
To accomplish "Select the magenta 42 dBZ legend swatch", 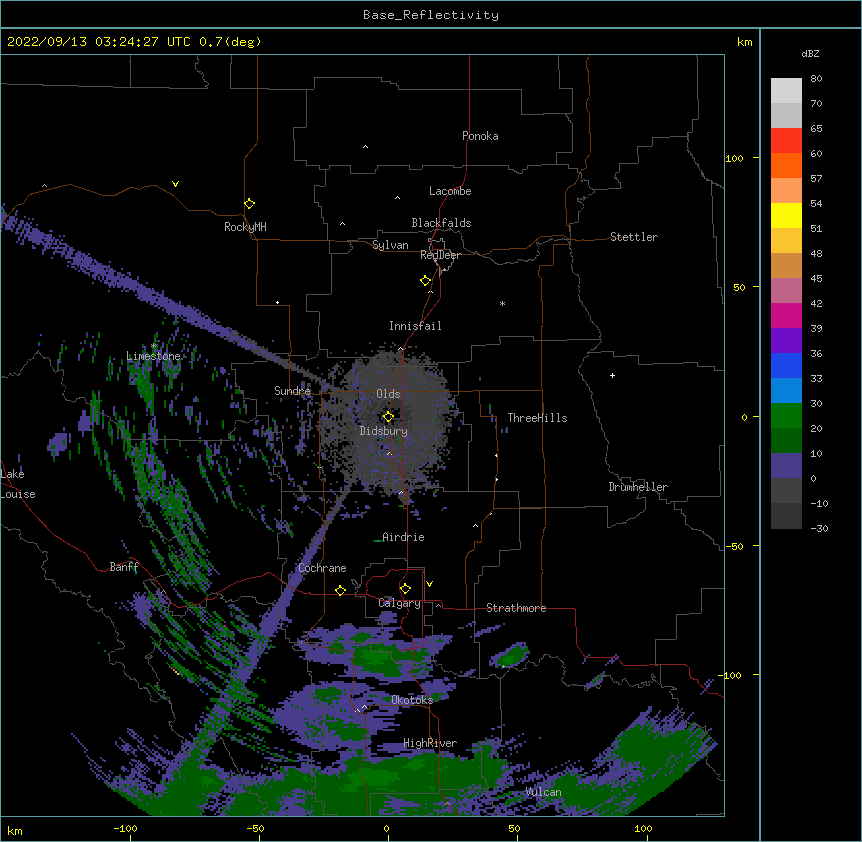I will pos(786,315).
